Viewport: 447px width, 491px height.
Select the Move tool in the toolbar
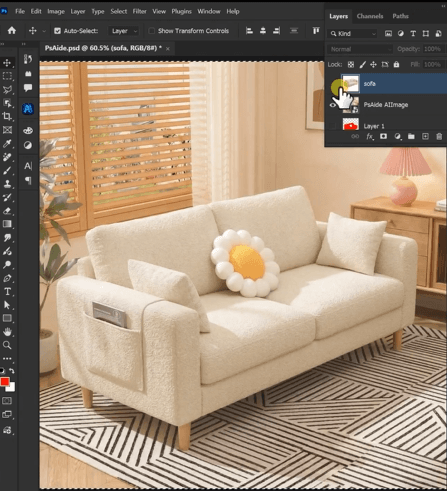pos(7,63)
